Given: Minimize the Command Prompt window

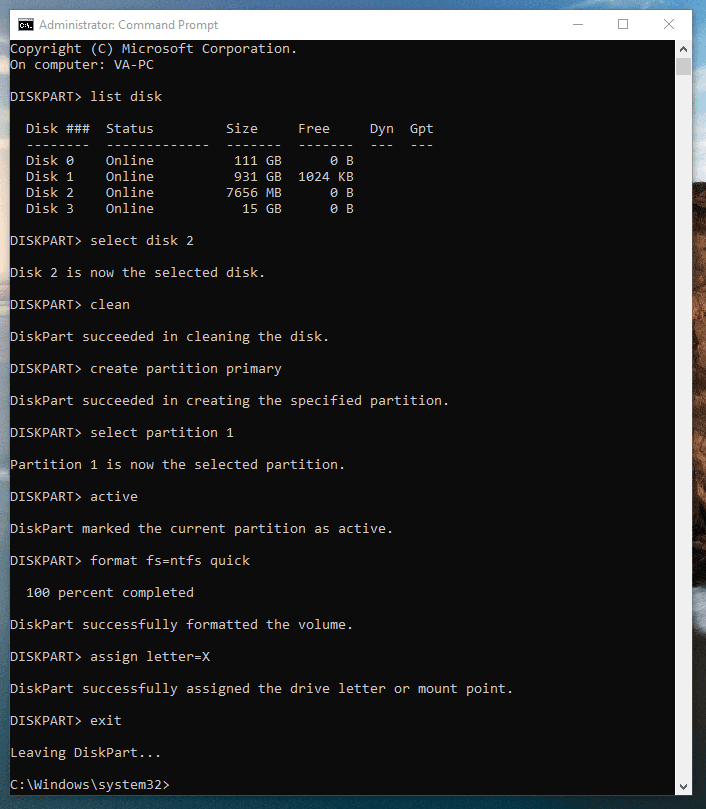Looking at the screenshot, I should click(x=578, y=24).
